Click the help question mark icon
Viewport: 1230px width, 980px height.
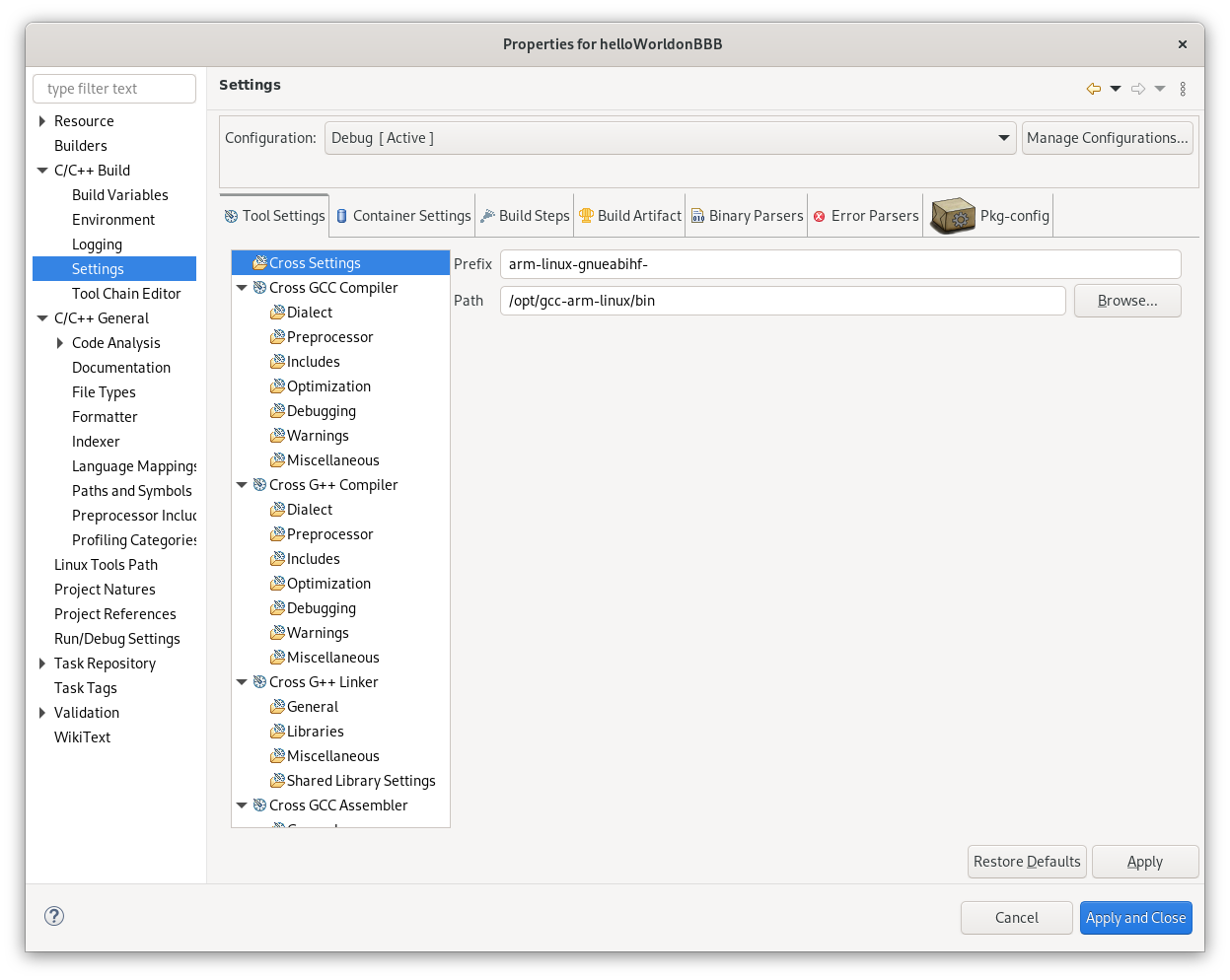click(53, 916)
